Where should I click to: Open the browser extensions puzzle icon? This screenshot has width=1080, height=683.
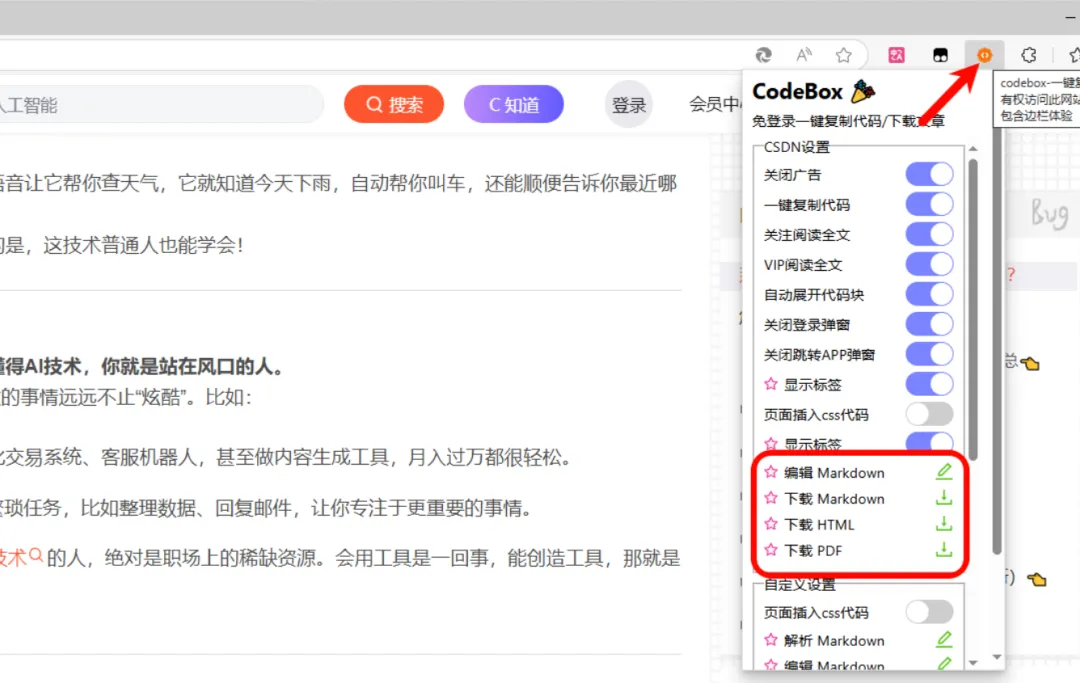pos(1028,55)
